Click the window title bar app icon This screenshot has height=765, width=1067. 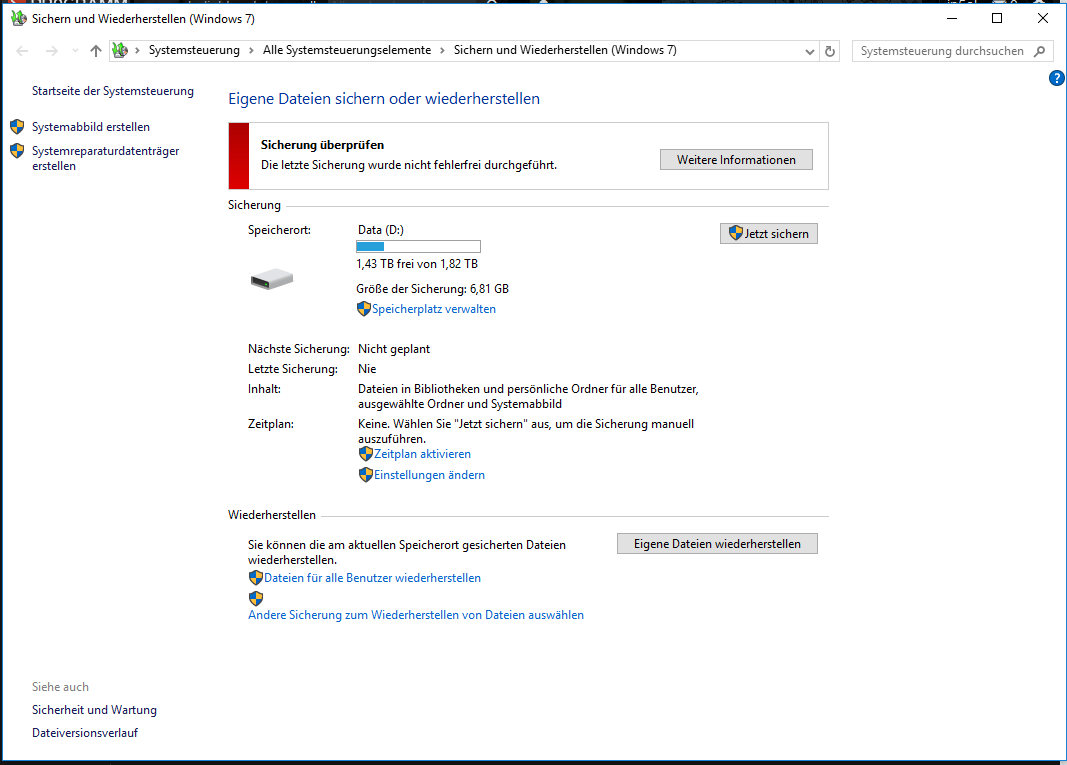coord(19,18)
